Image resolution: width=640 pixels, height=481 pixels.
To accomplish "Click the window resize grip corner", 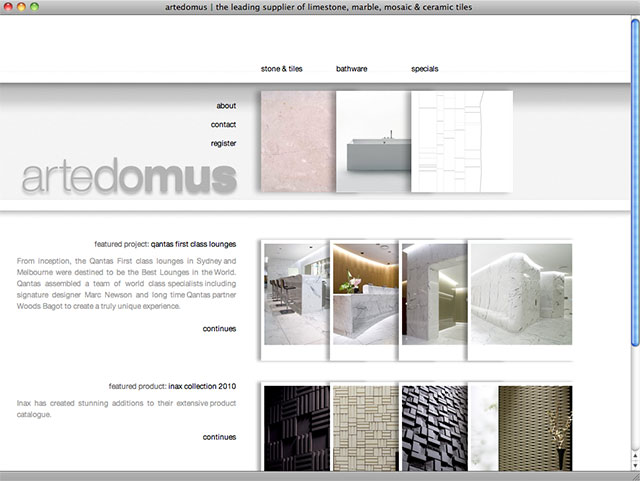I will [x=636, y=476].
